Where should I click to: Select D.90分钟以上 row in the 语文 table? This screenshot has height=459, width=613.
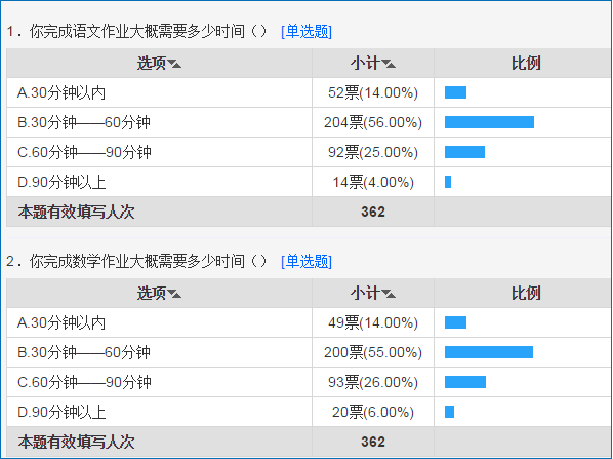(x=308, y=182)
